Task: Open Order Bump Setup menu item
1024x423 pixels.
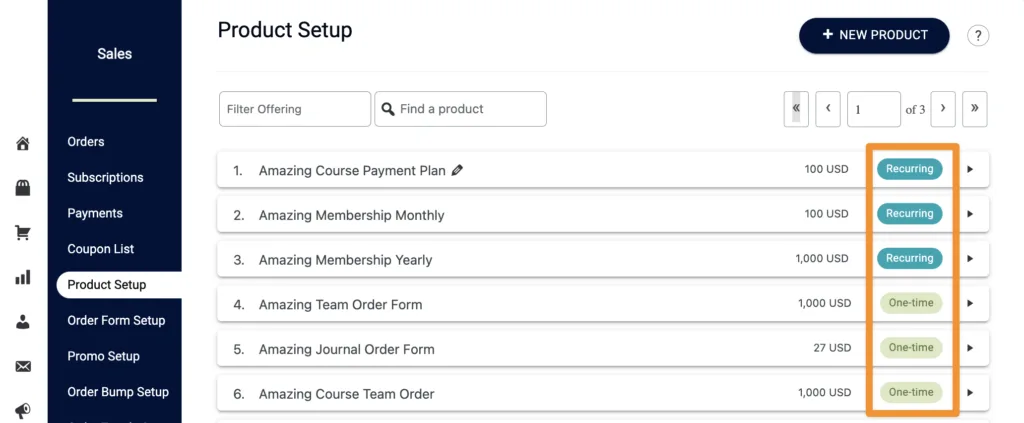Action: (118, 392)
